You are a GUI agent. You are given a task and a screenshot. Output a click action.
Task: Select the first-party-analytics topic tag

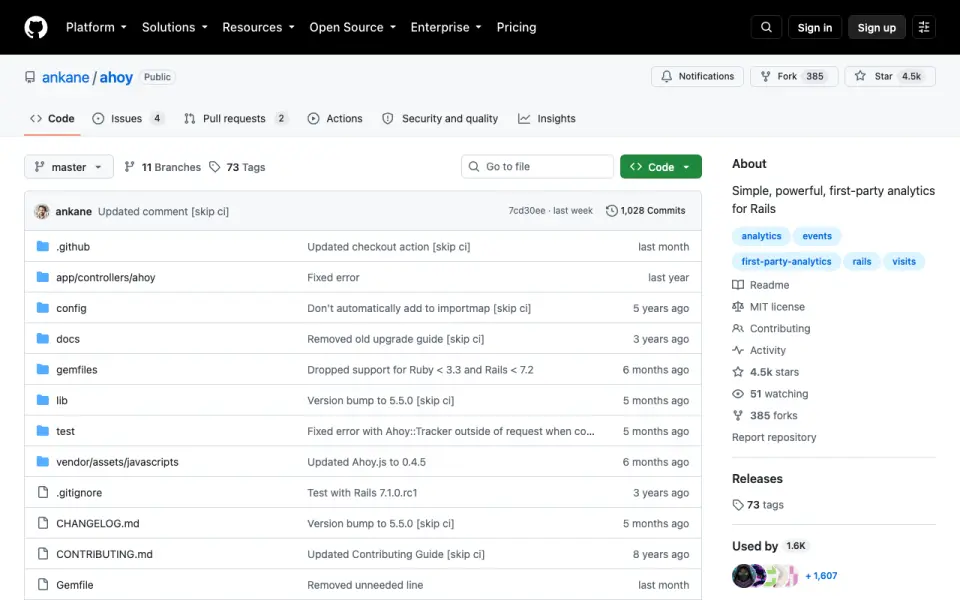coord(786,261)
